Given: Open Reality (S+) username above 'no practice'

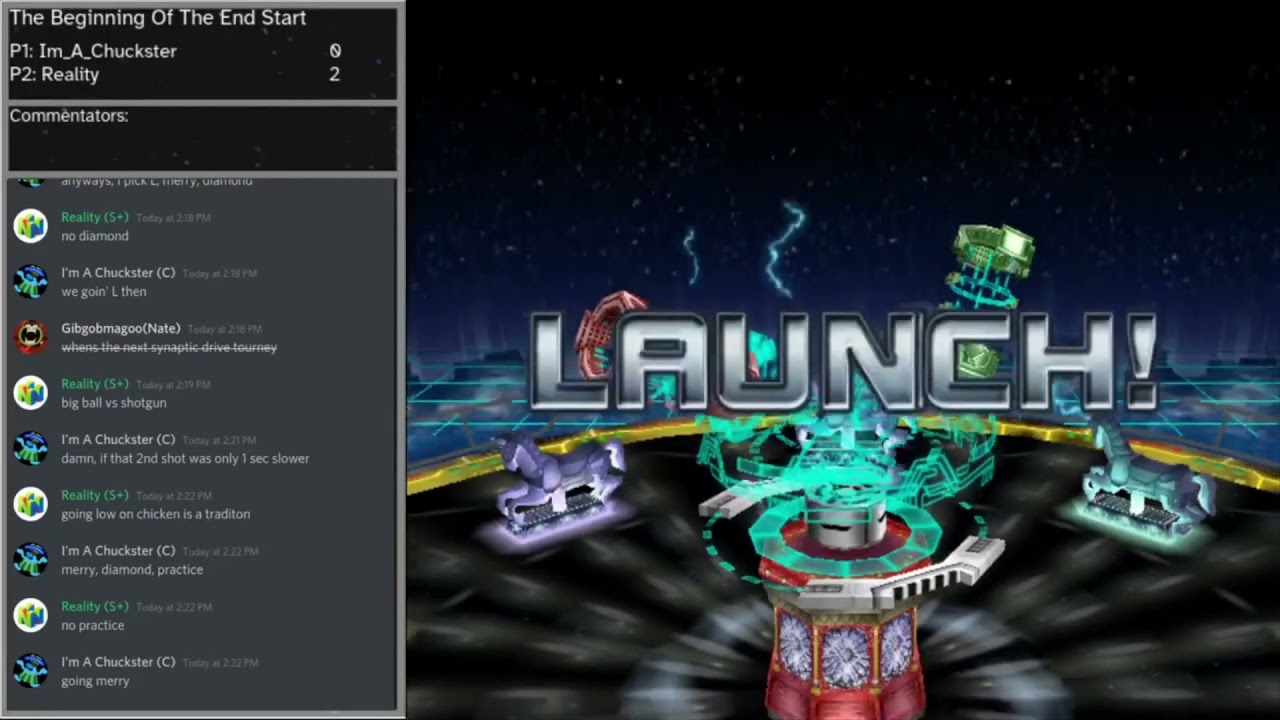Looking at the screenshot, I should pyautogui.click(x=95, y=606).
